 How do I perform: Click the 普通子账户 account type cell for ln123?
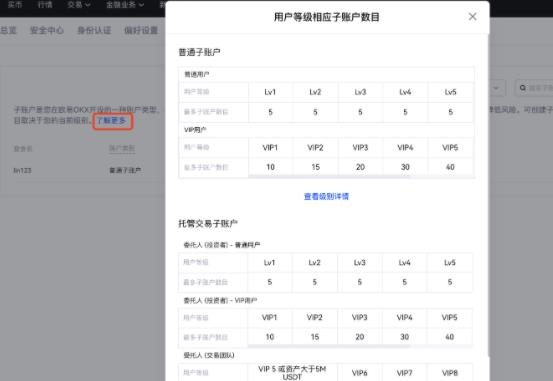point(125,171)
